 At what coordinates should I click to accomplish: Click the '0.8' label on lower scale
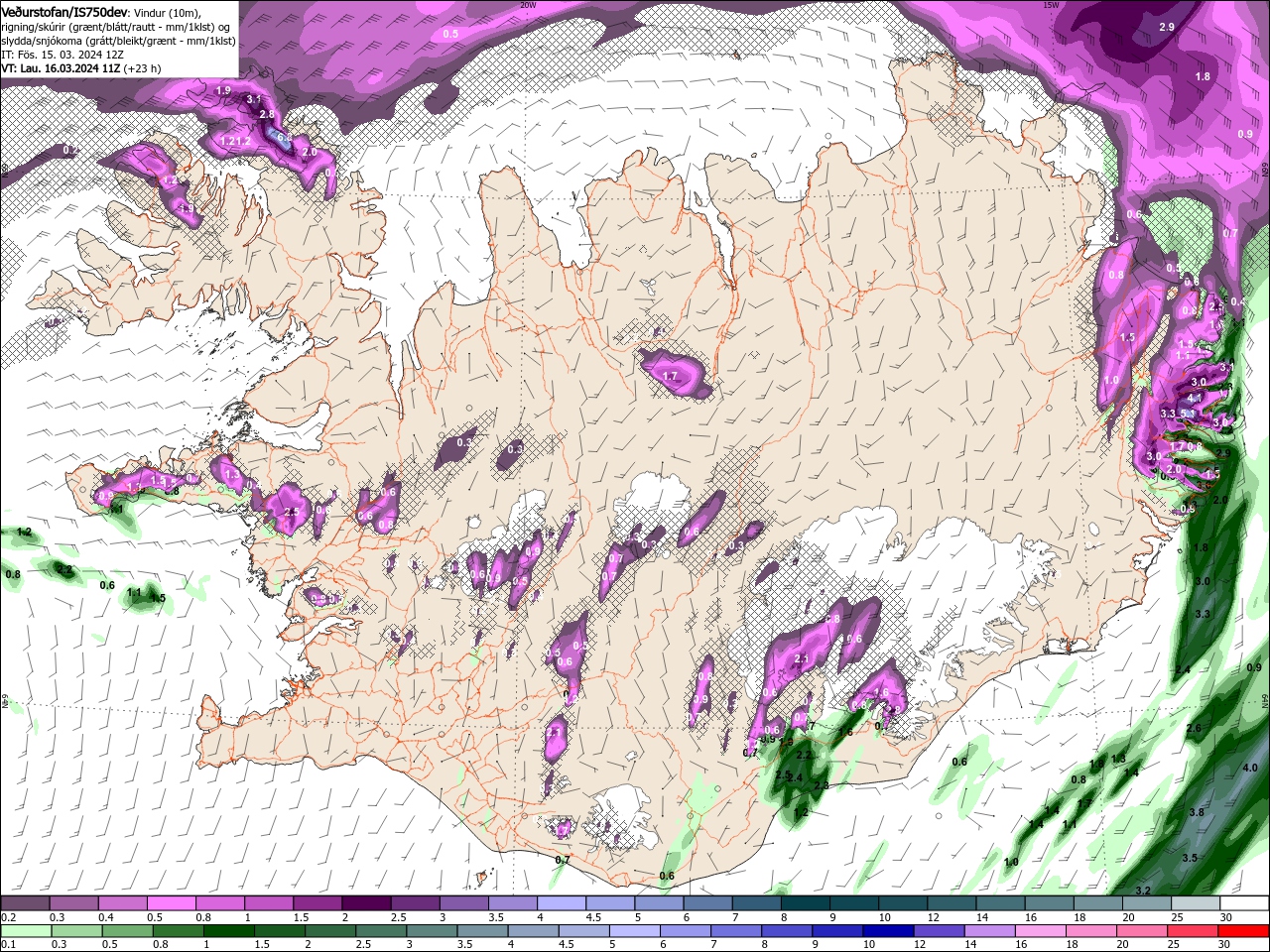161,945
